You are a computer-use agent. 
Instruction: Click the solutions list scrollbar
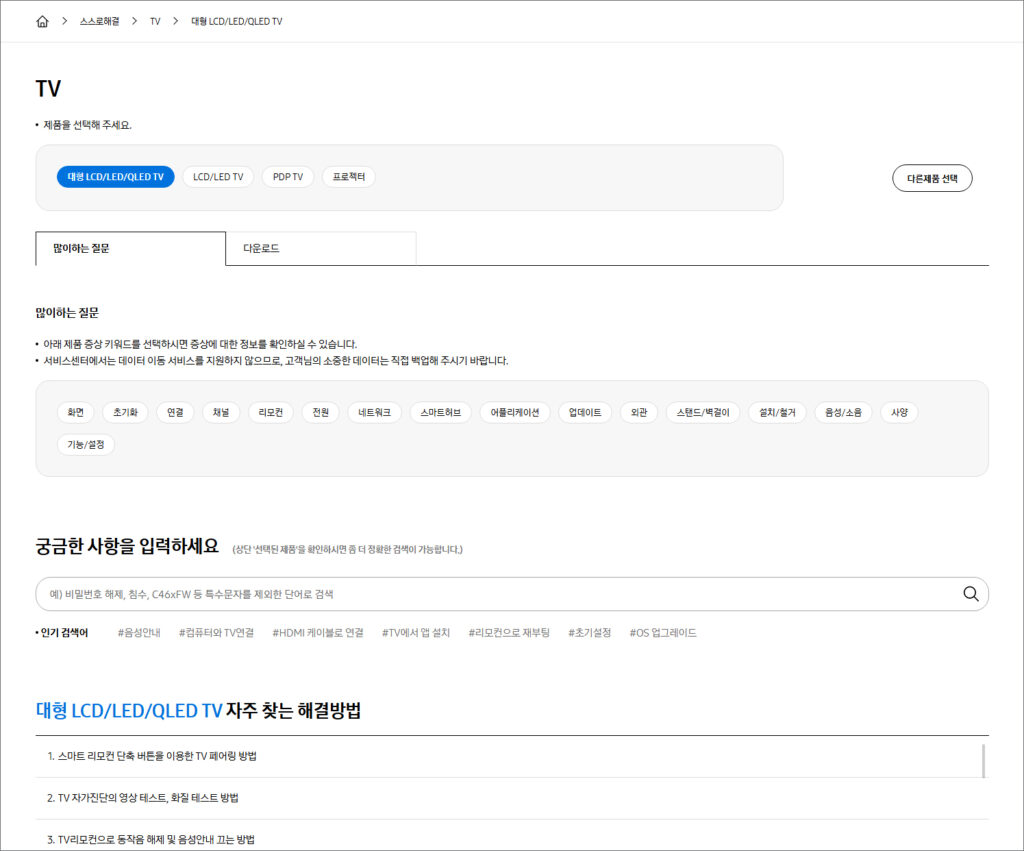(984, 762)
